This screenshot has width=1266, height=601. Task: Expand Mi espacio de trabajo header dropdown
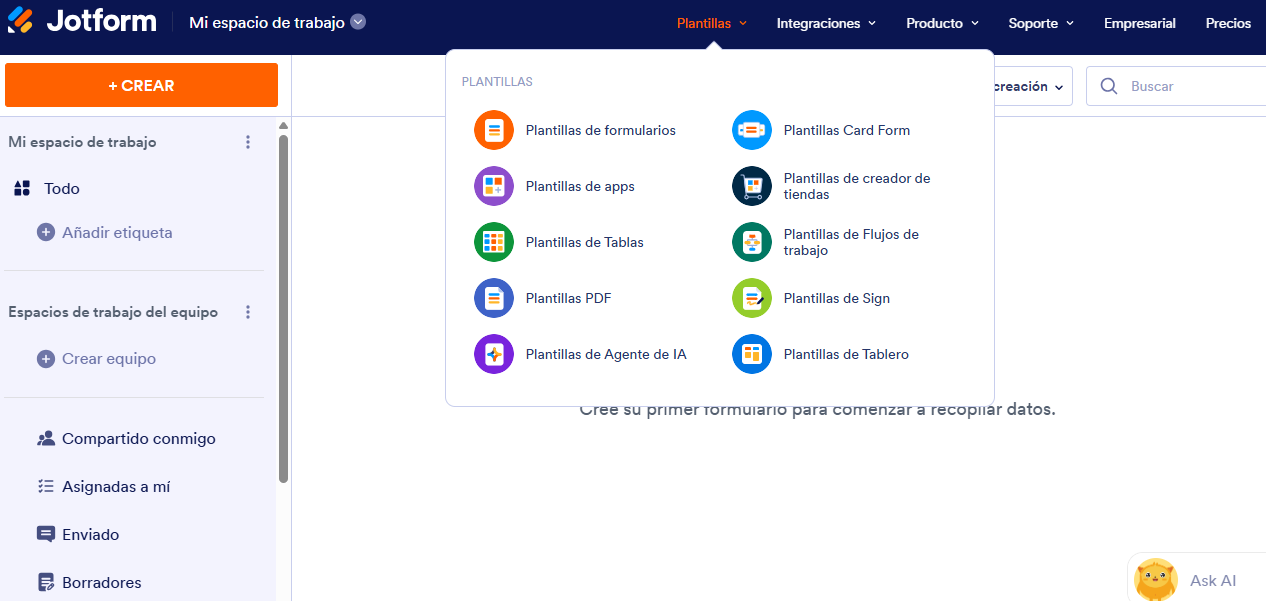click(358, 22)
